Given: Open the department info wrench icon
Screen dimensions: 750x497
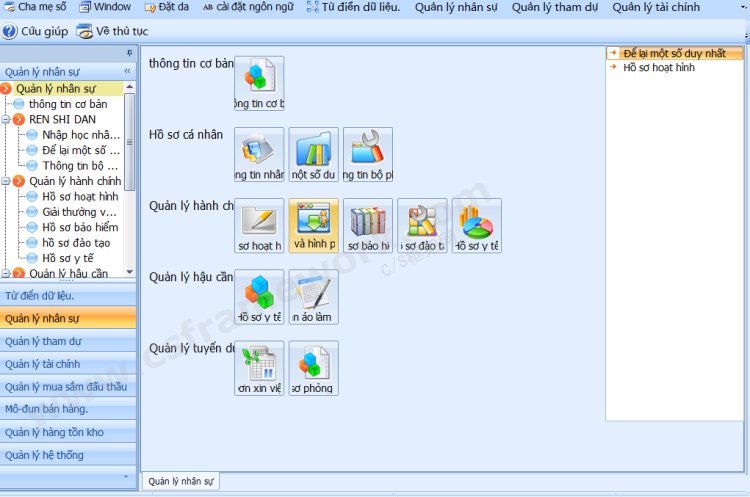Looking at the screenshot, I should click(x=368, y=153).
